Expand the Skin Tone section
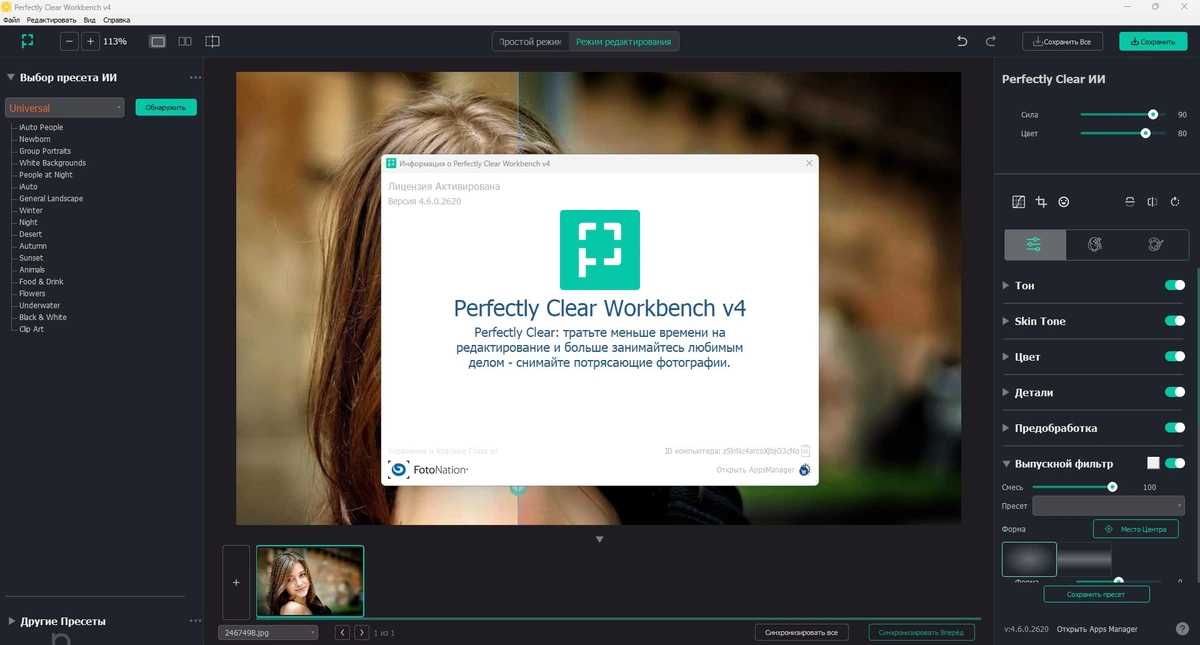Screen dimensions: 1200x645 1006,321
